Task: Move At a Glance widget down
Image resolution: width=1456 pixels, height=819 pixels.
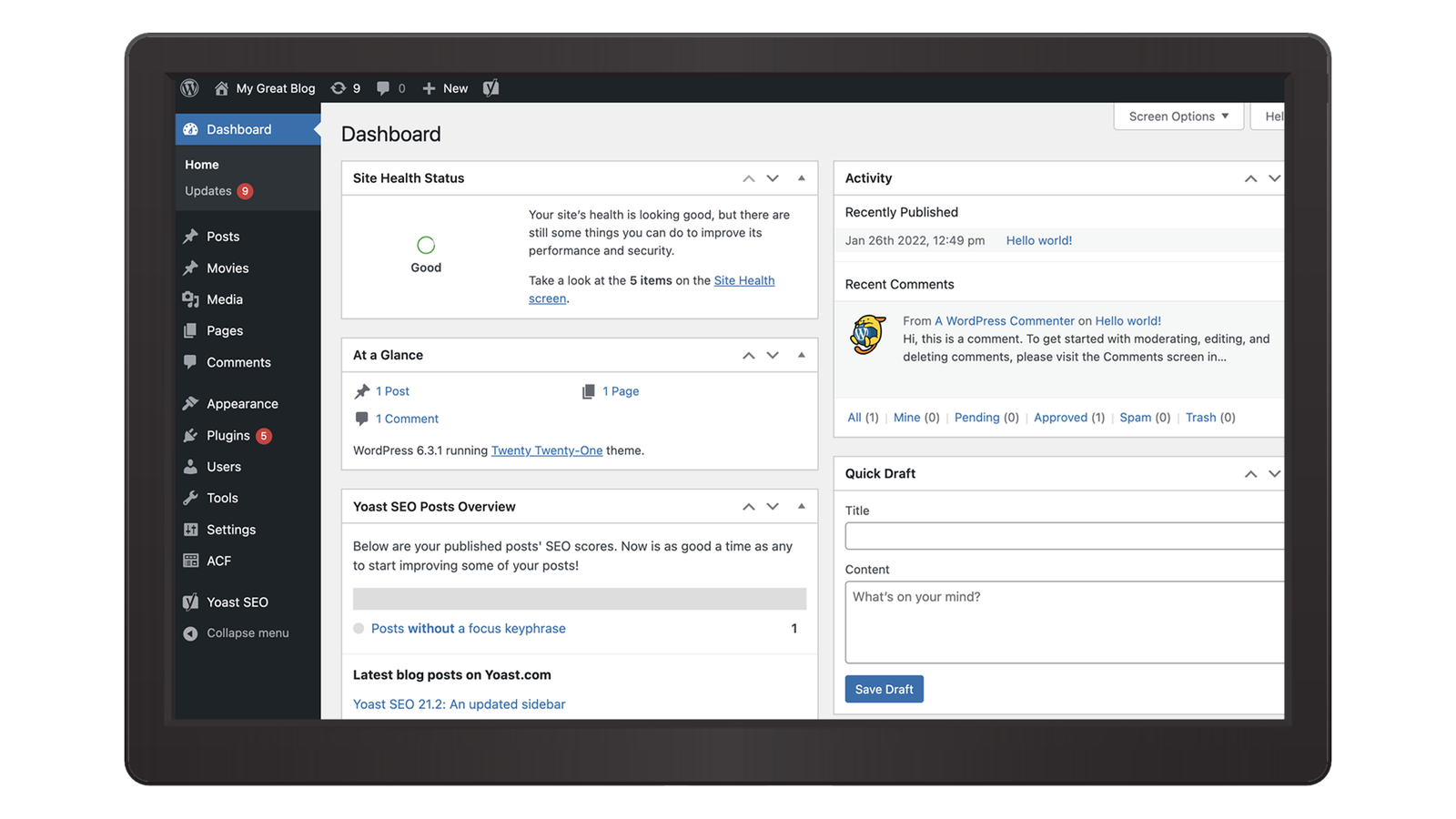Action: pyautogui.click(x=773, y=355)
